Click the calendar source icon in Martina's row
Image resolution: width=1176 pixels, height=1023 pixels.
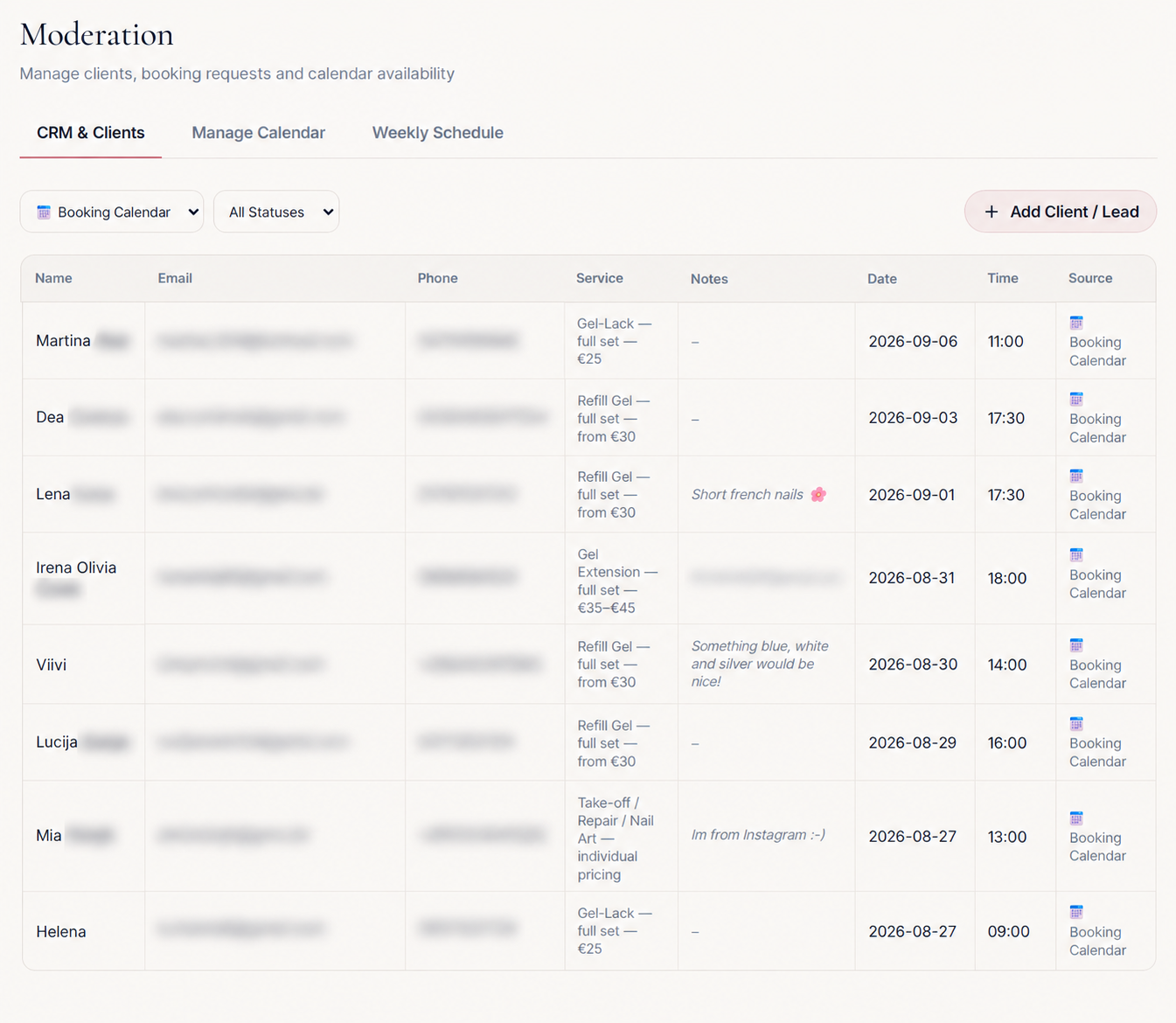[x=1076, y=323]
